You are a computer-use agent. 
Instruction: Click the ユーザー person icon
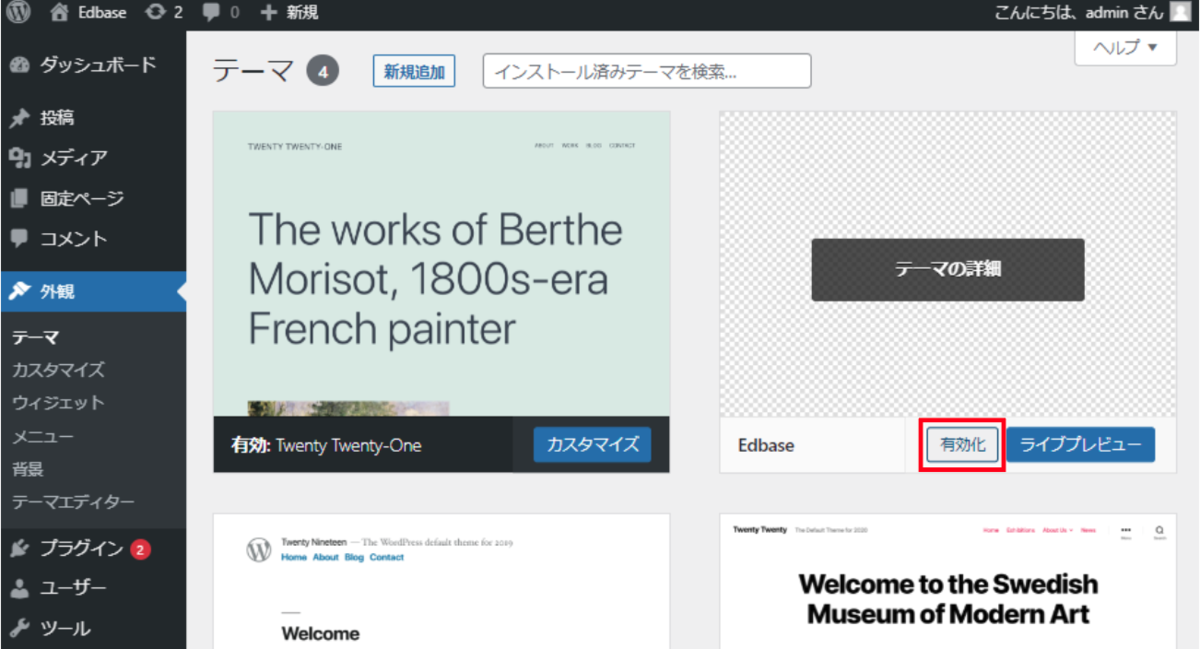(19, 588)
